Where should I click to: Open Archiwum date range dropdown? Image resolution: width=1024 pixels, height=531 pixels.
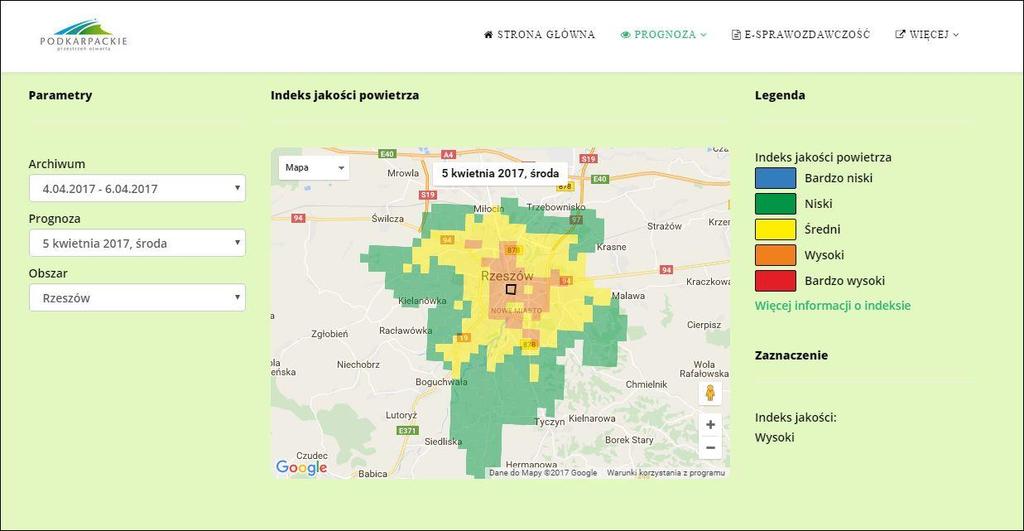click(137, 188)
